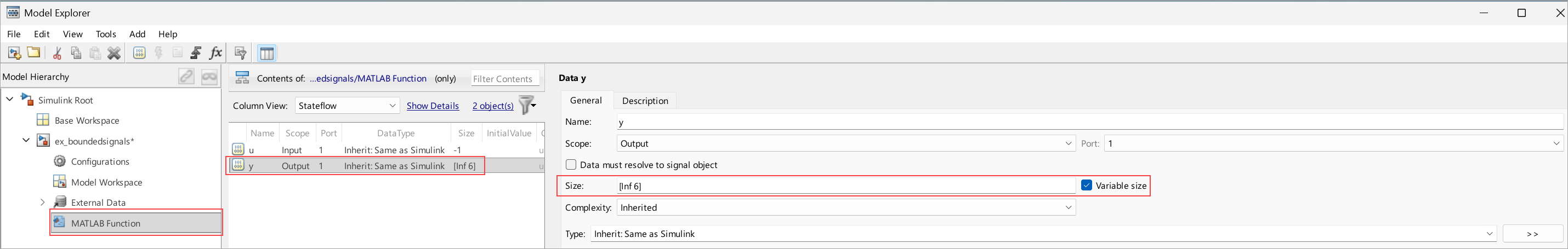
Task: Click the Filter Contents search field
Action: (504, 79)
